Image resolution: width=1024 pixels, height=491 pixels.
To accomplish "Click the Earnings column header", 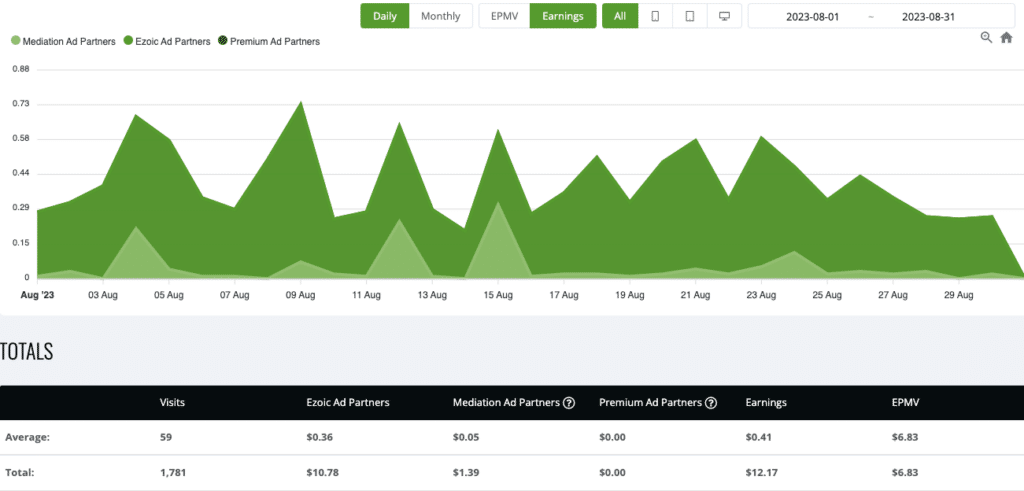I will pyautogui.click(x=766, y=403).
